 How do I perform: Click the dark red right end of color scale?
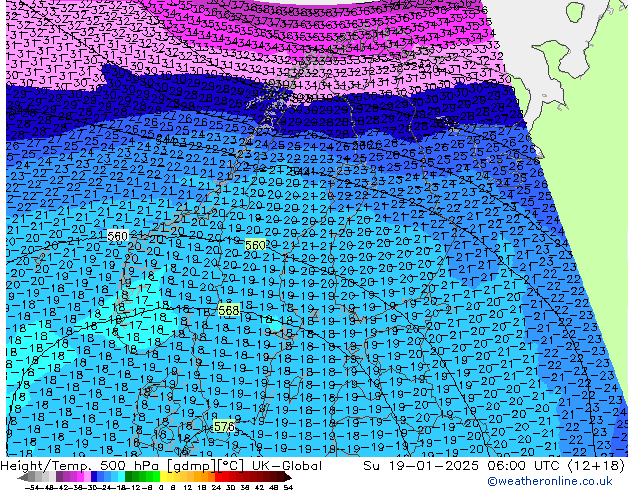pos(287,477)
